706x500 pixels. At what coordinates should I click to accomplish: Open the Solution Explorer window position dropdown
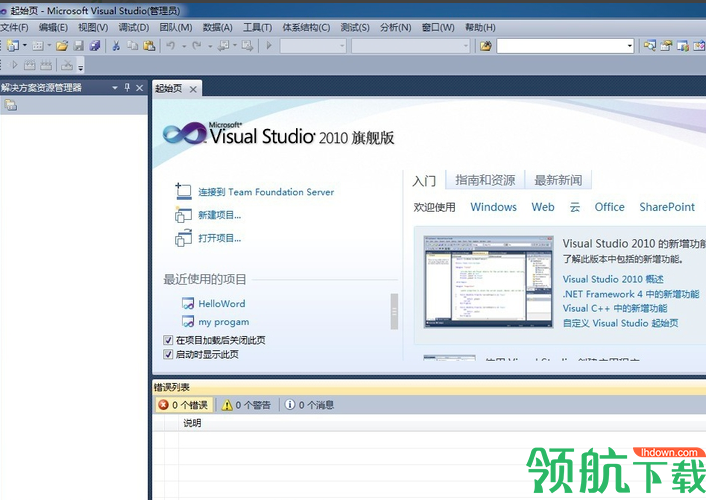point(115,88)
